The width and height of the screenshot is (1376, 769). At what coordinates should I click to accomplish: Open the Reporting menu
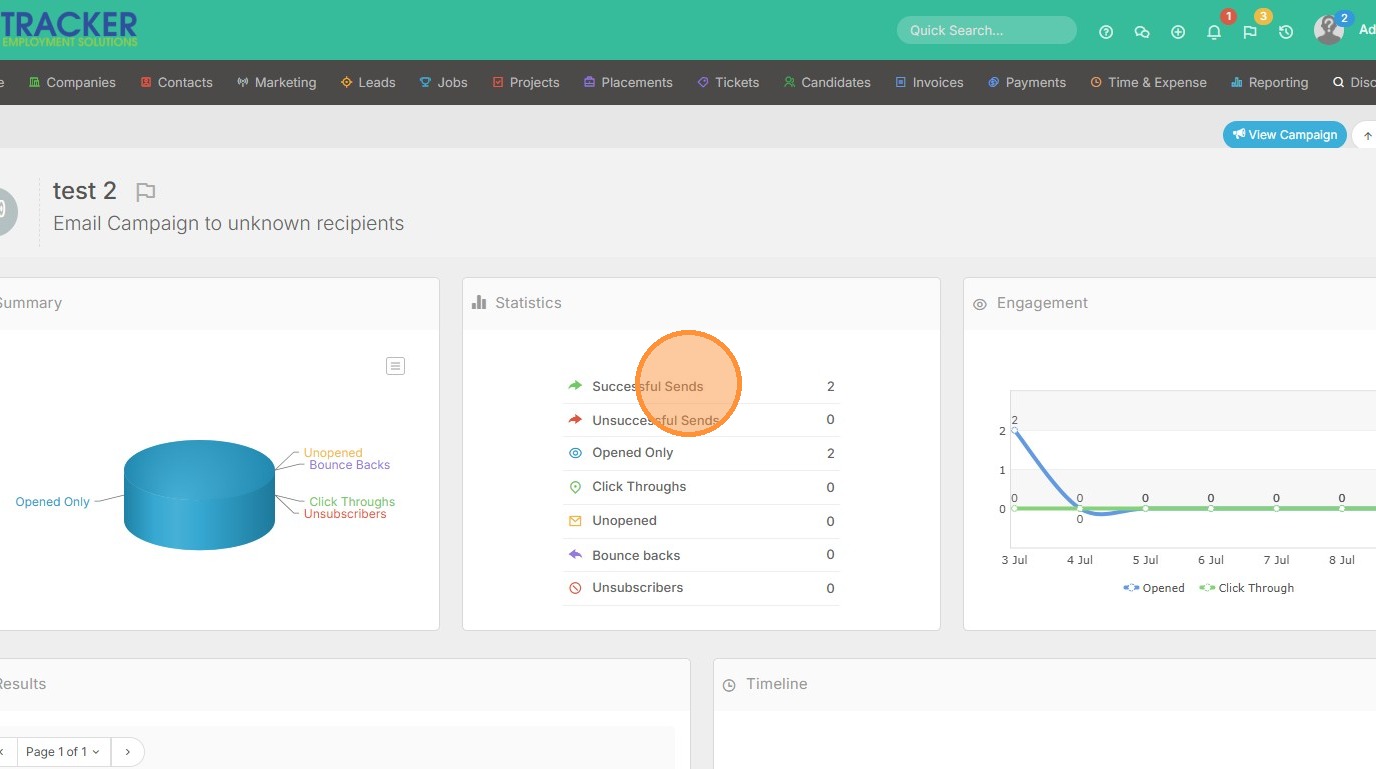click(1270, 82)
